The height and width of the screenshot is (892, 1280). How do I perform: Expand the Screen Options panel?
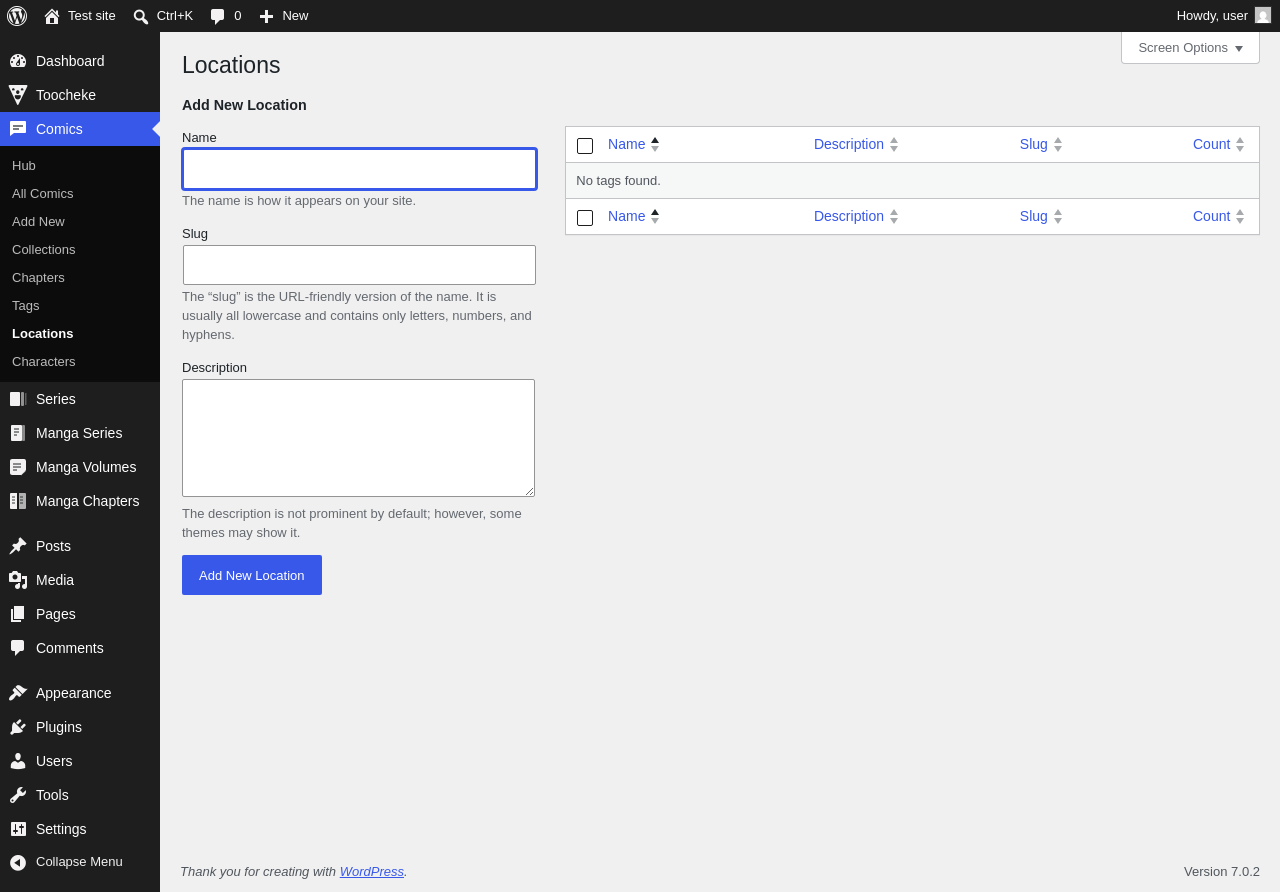click(x=1190, y=48)
